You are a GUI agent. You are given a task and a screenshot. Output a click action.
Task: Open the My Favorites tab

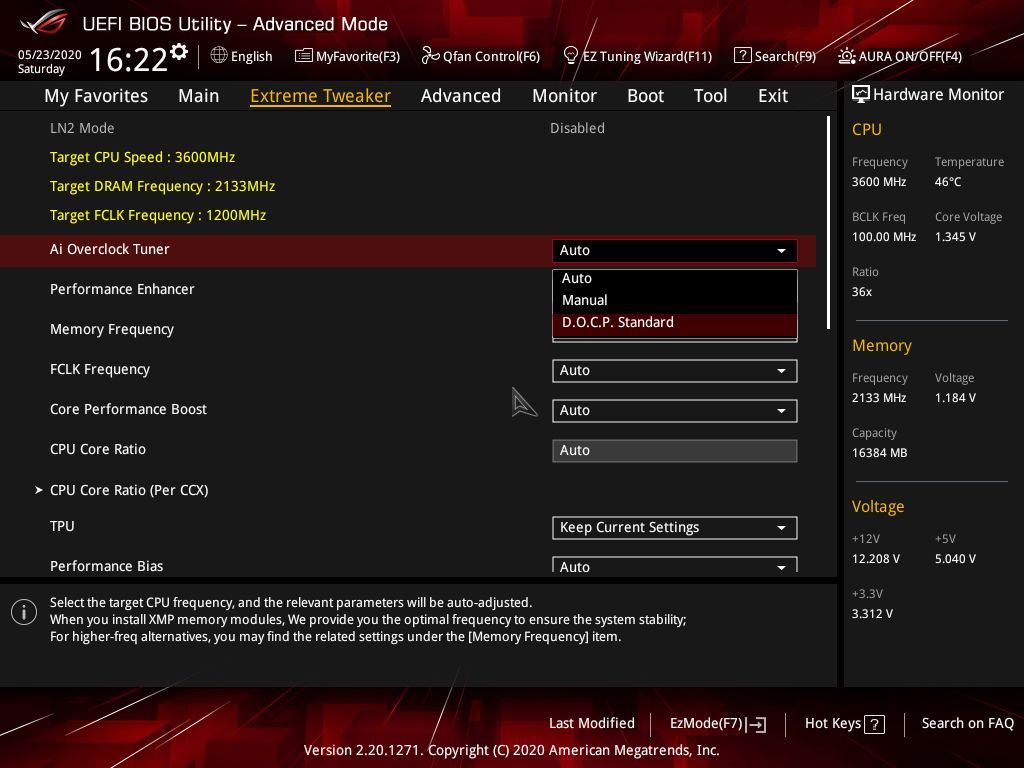coord(96,96)
